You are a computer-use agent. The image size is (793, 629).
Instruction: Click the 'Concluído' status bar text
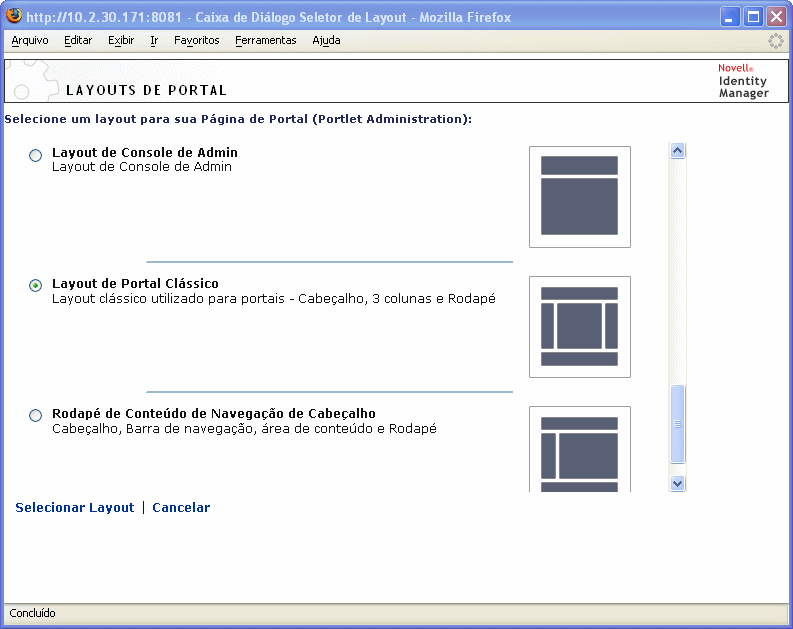pyautogui.click(x=32, y=613)
